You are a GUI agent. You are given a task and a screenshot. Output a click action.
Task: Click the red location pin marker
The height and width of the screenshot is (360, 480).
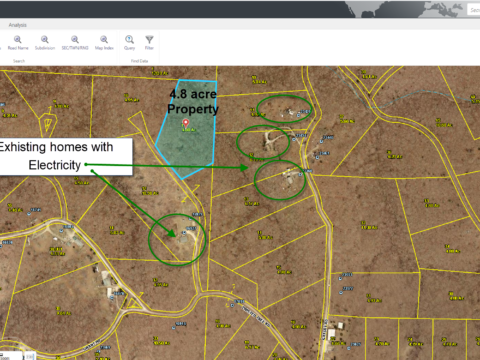(186, 123)
